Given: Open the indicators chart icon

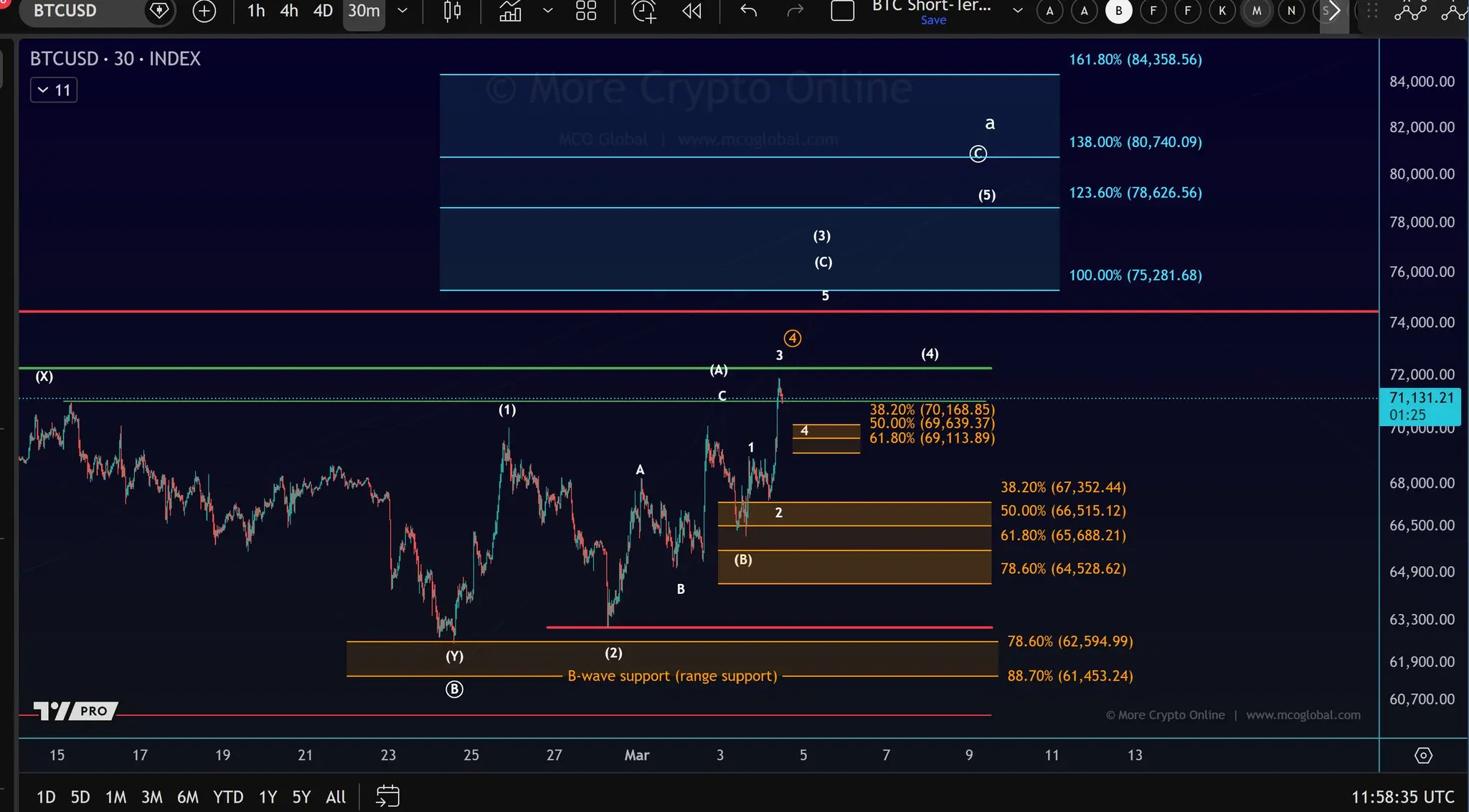Looking at the screenshot, I should 510,11.
